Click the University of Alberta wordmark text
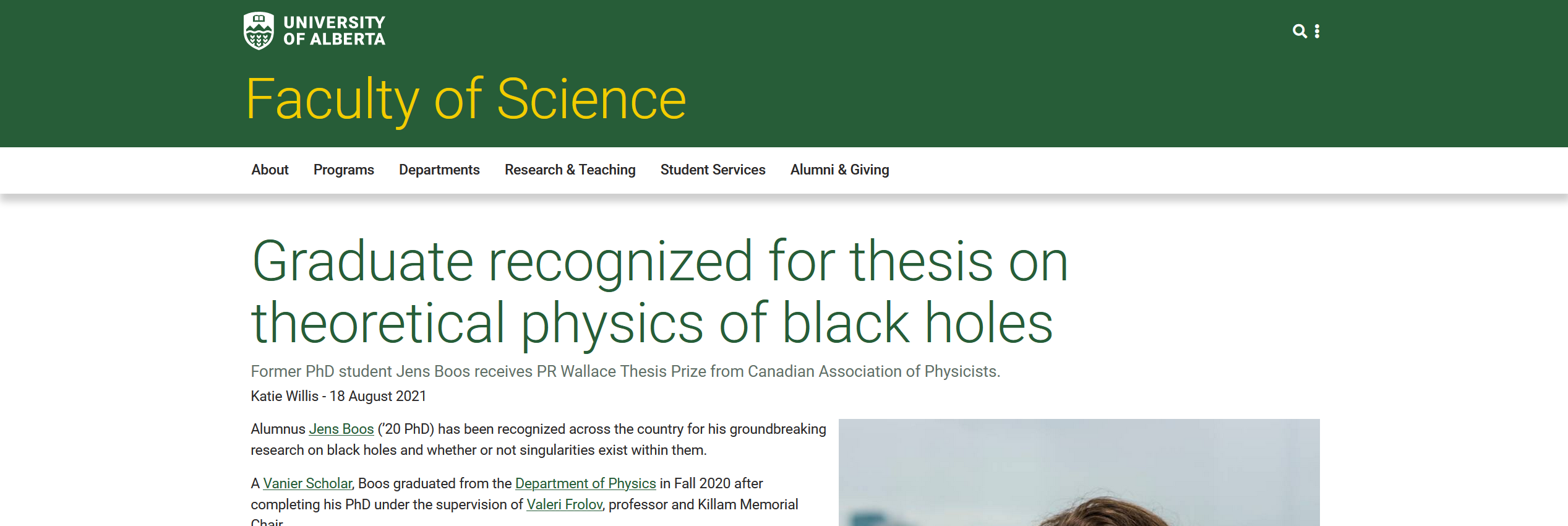The width and height of the screenshot is (1568, 526). coord(334,31)
